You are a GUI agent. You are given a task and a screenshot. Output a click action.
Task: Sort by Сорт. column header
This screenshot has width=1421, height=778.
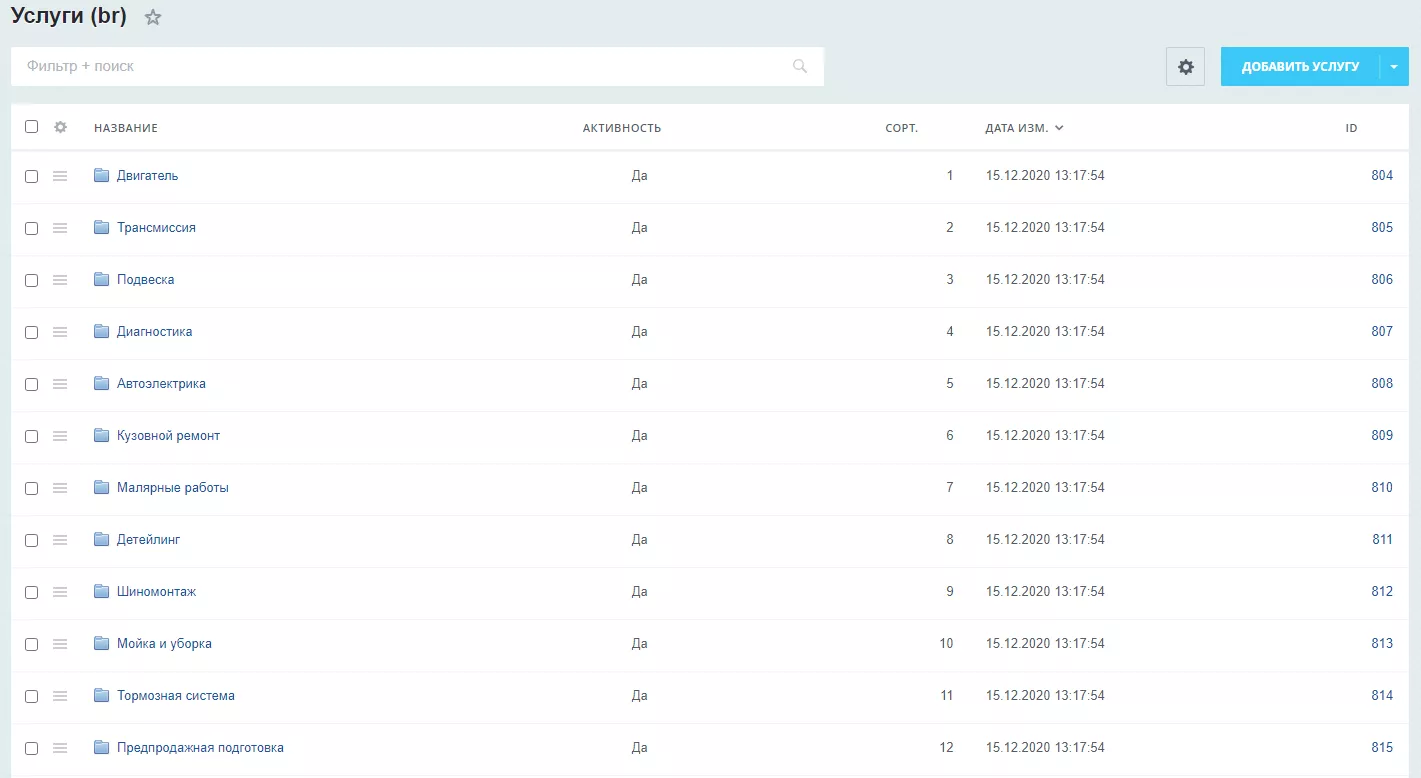(902, 128)
